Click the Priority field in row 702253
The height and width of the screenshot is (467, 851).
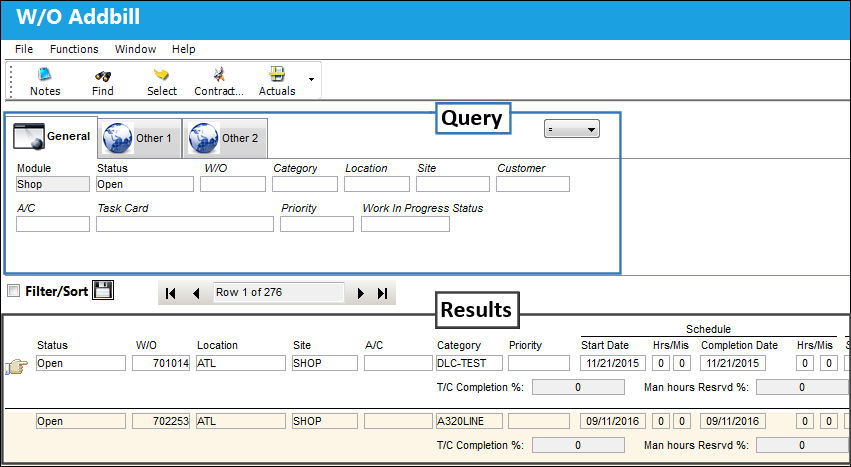tap(539, 421)
